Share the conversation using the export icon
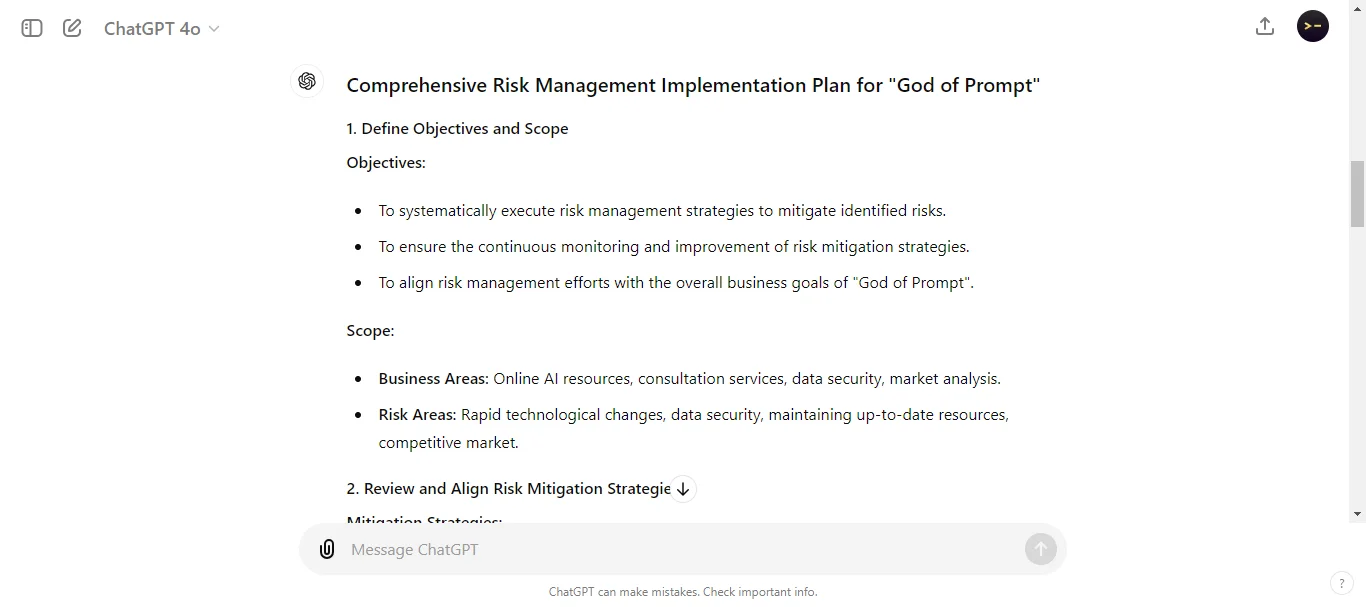 point(1264,26)
